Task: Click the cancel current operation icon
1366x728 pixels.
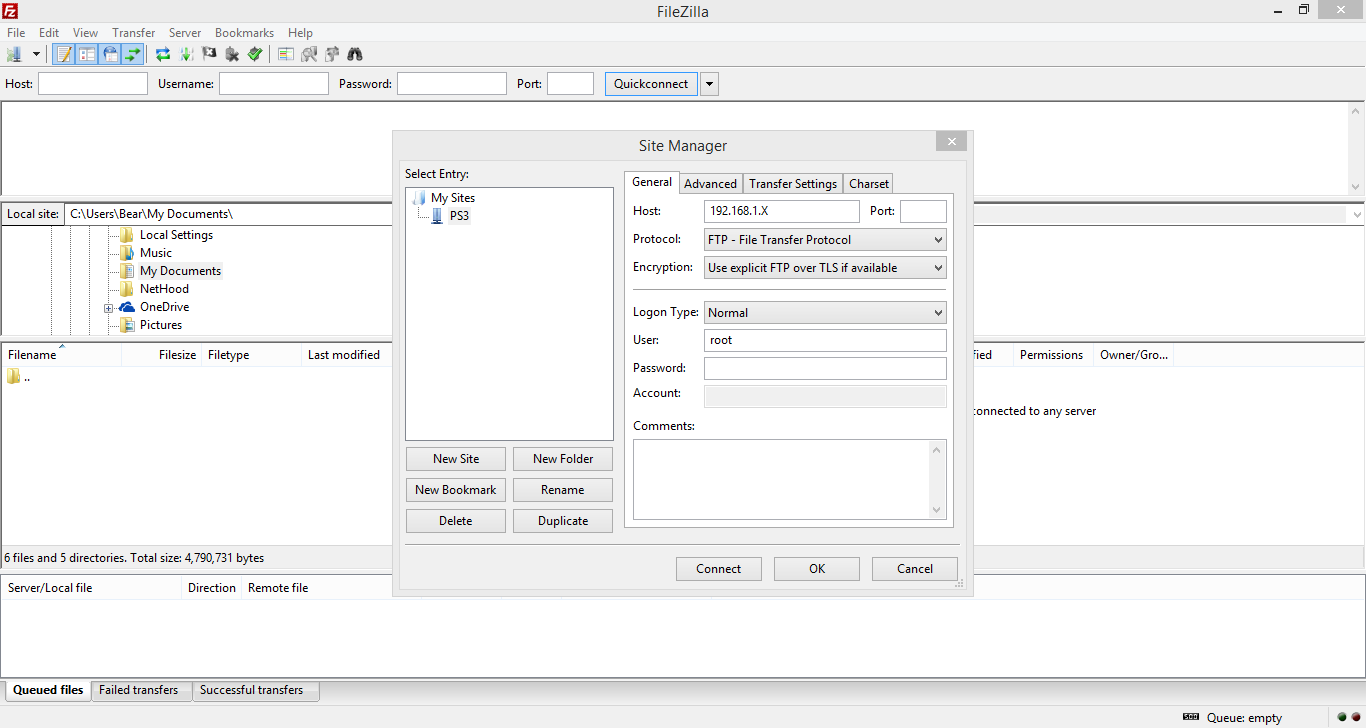Action: coord(209,54)
